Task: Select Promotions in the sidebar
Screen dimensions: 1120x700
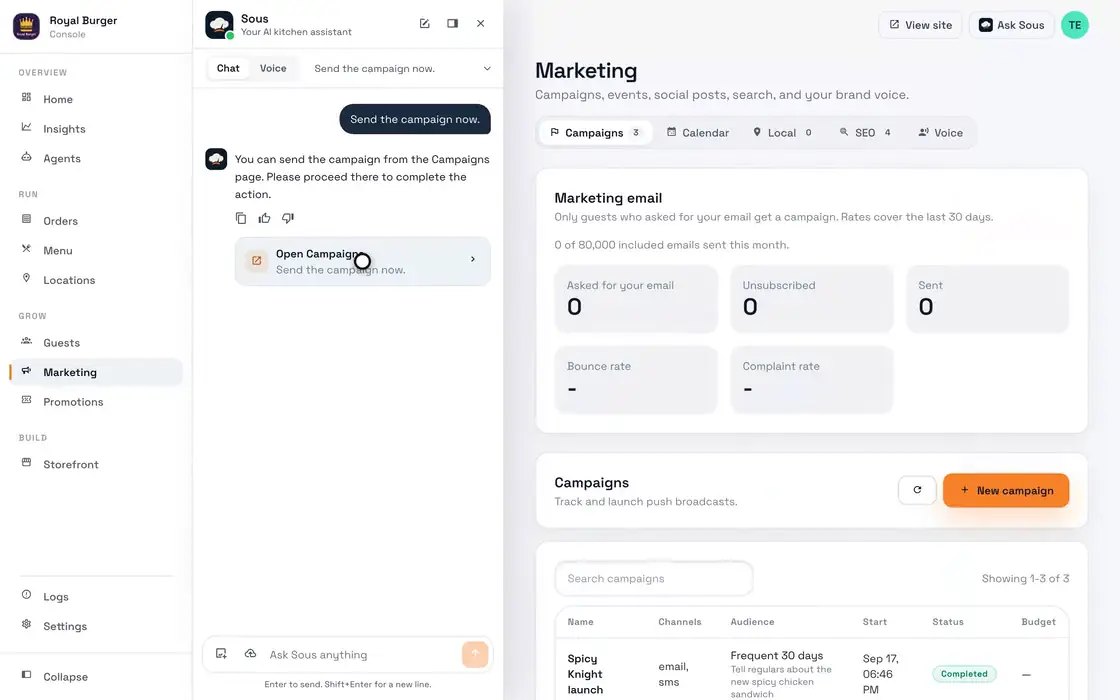Action: click(x=96, y=402)
